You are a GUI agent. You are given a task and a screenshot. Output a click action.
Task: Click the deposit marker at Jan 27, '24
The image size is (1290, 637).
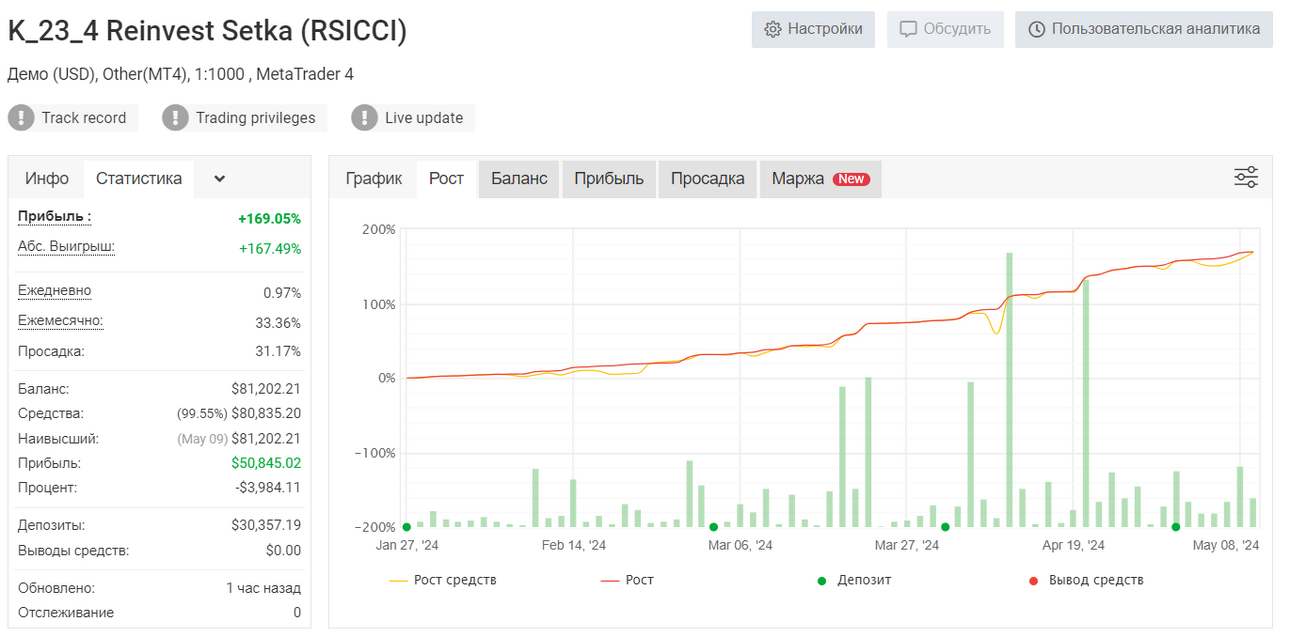coord(406,527)
